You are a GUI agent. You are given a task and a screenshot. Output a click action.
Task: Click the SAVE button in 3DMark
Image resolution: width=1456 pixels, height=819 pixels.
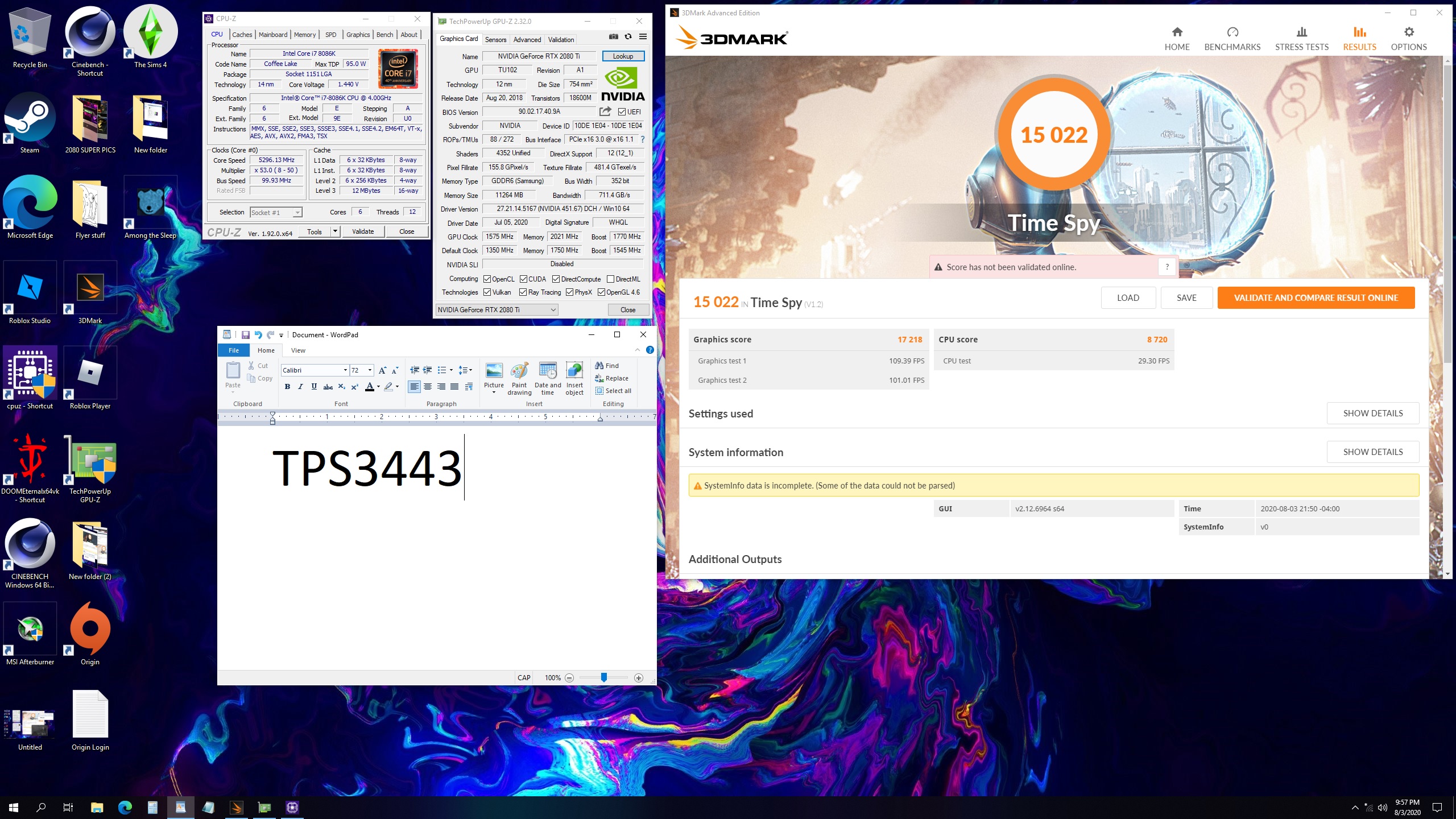[x=1186, y=298]
